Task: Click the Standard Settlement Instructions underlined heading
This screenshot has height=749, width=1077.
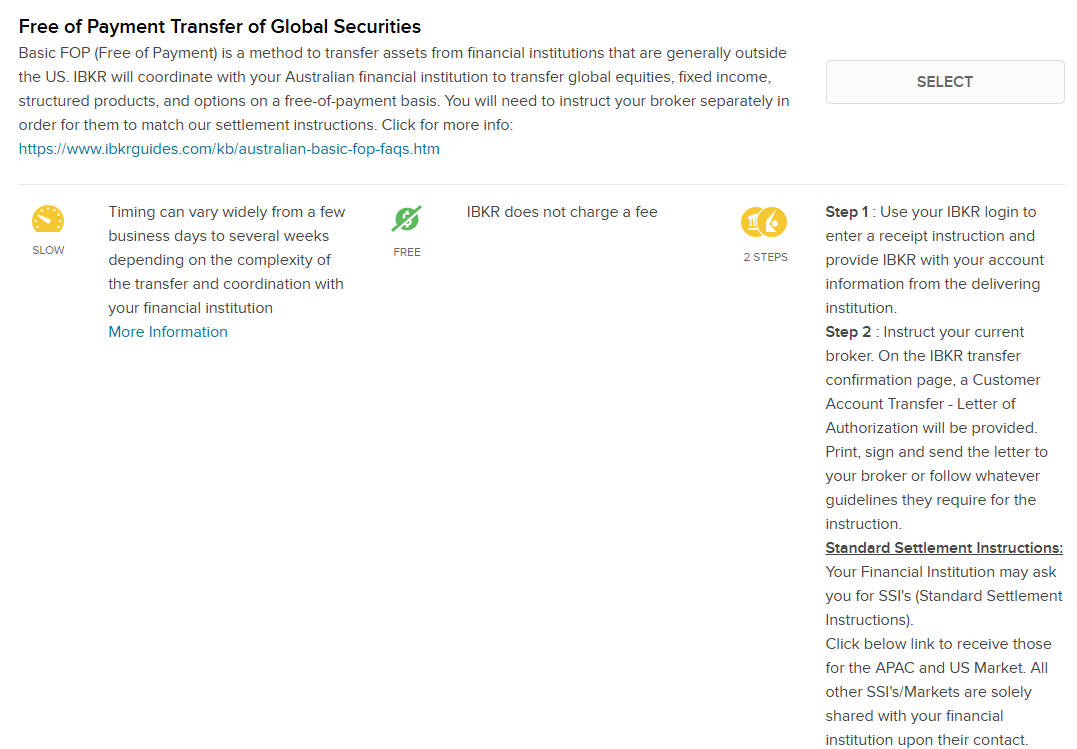Action: pyautogui.click(x=943, y=547)
